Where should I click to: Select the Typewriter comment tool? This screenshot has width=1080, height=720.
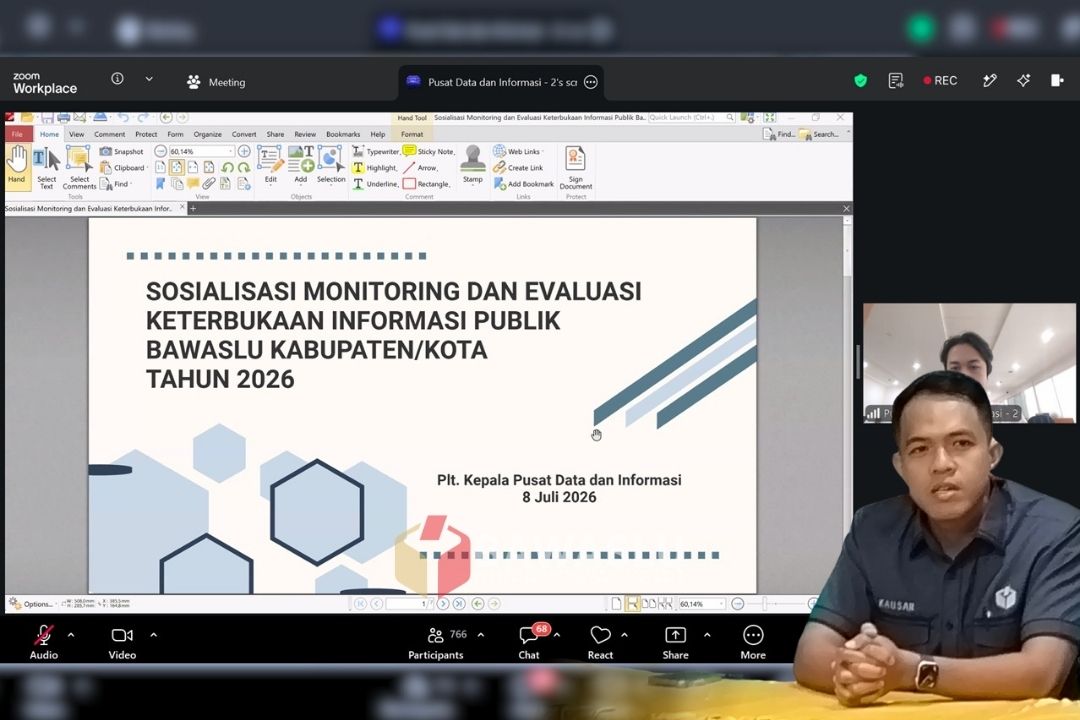click(x=376, y=152)
